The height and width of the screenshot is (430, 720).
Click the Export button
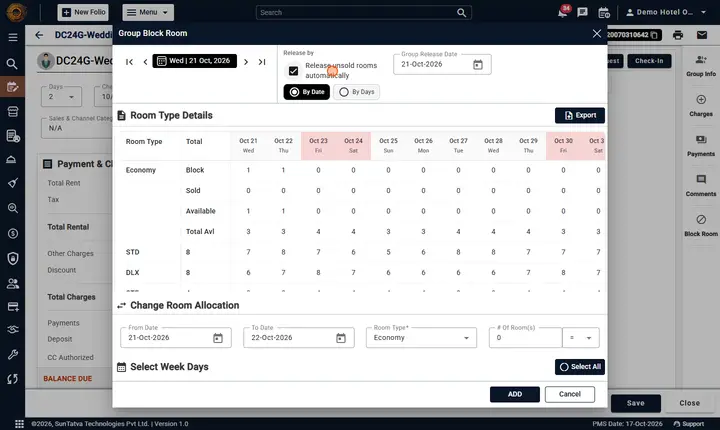(x=579, y=115)
